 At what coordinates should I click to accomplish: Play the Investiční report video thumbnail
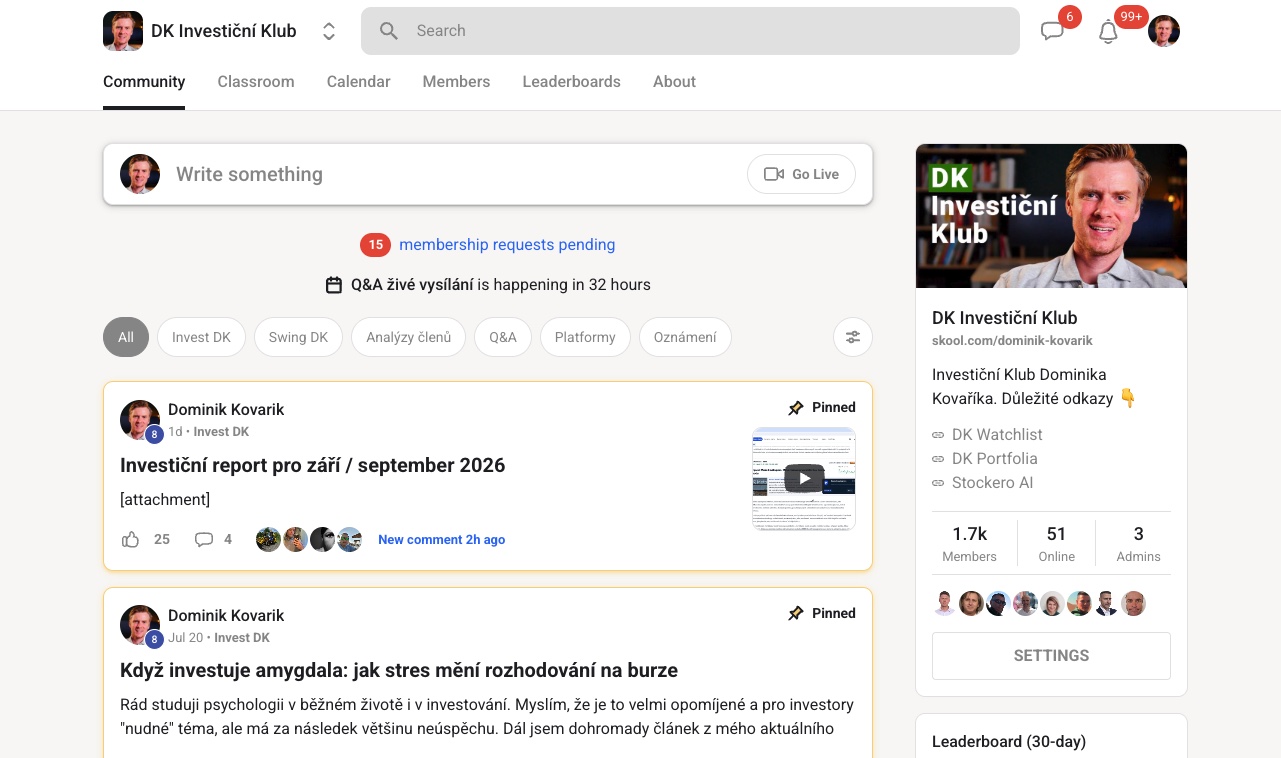point(804,478)
